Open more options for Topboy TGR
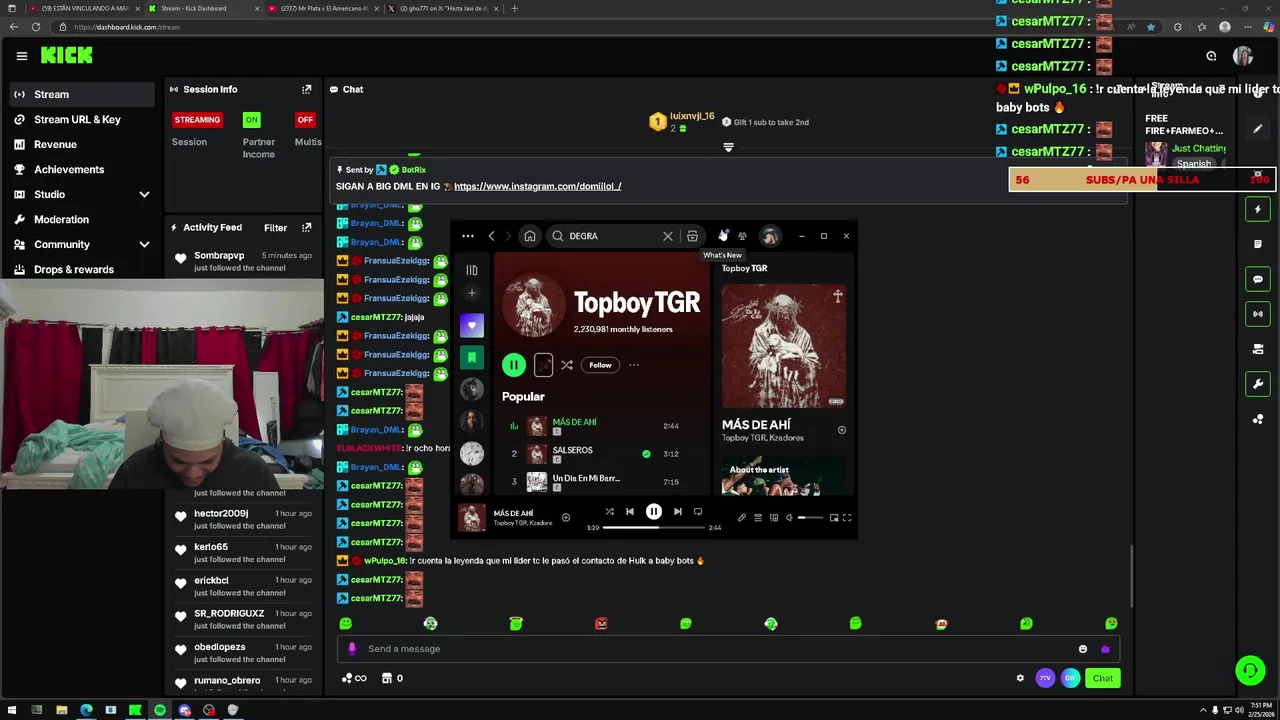Screen dimensions: 1280x720 coord(633,365)
